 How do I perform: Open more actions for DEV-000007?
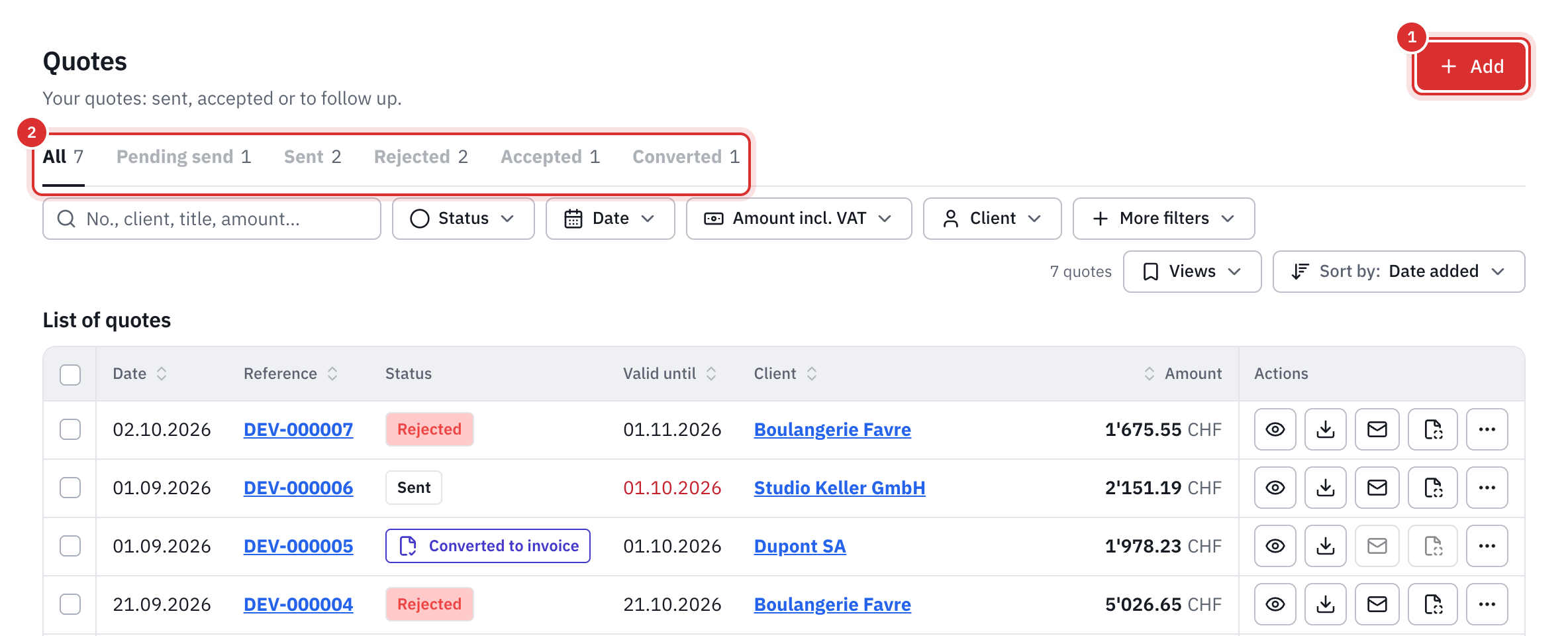1487,429
